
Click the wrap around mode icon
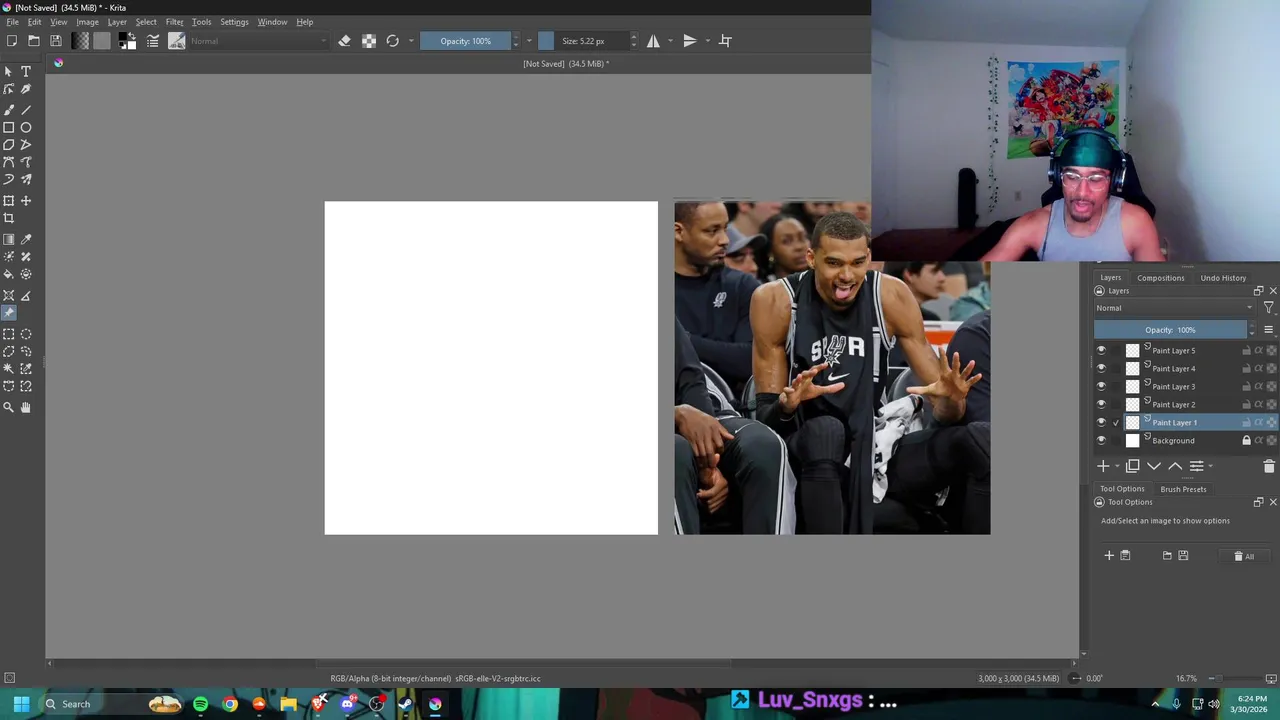[726, 41]
